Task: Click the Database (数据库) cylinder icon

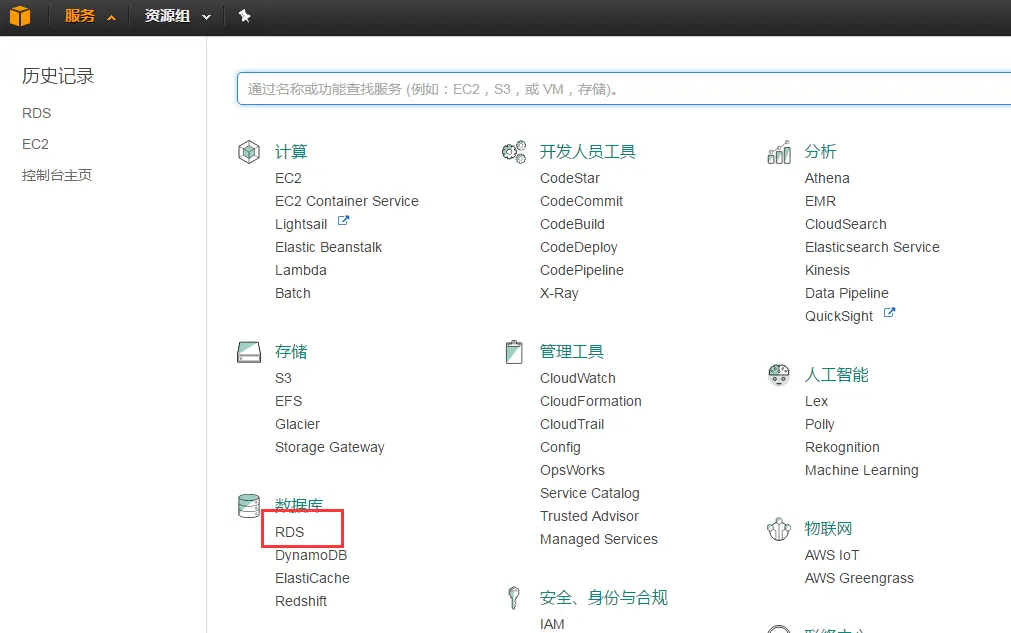Action: point(249,506)
